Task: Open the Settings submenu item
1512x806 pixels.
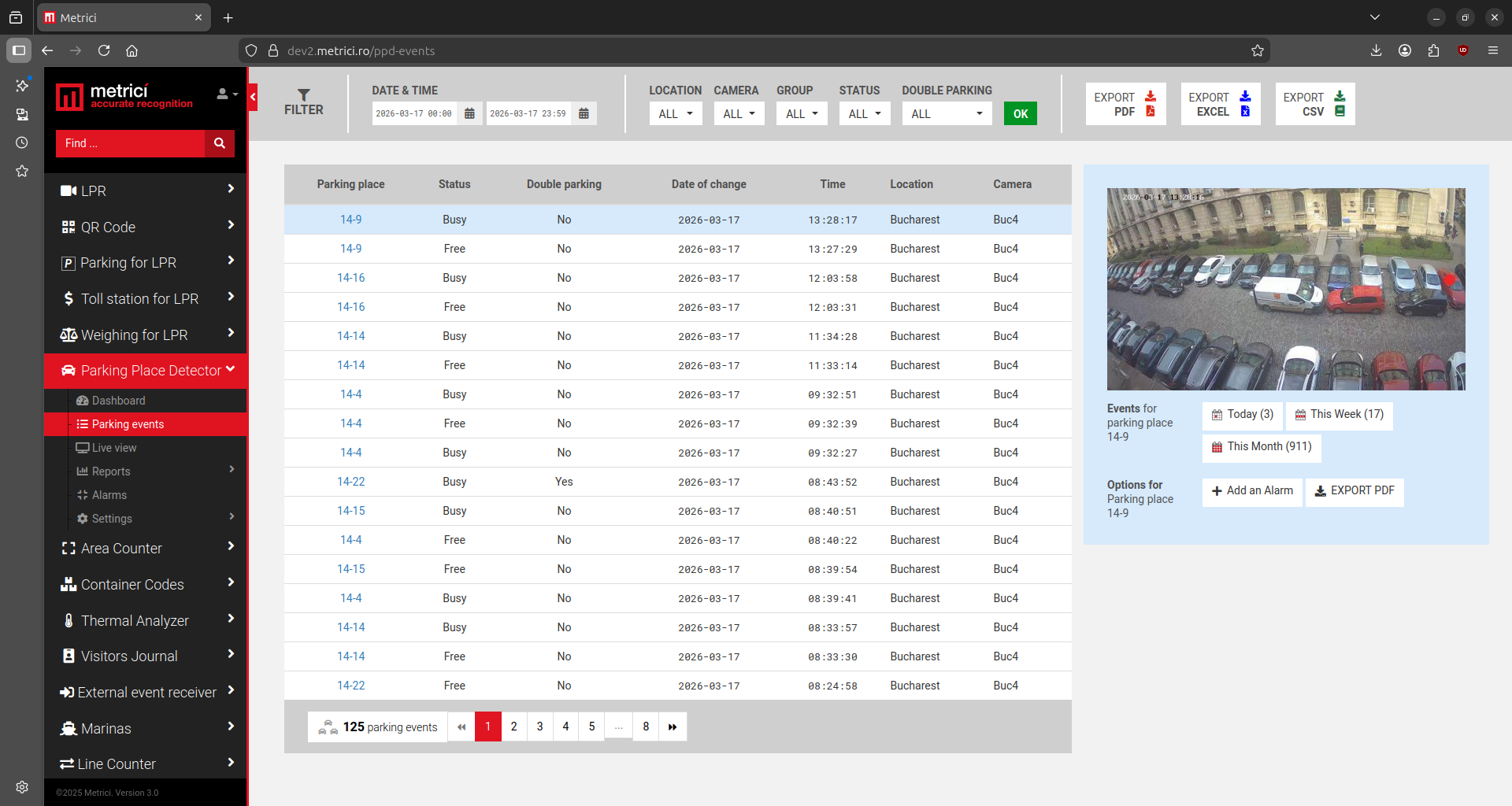Action: 112,519
